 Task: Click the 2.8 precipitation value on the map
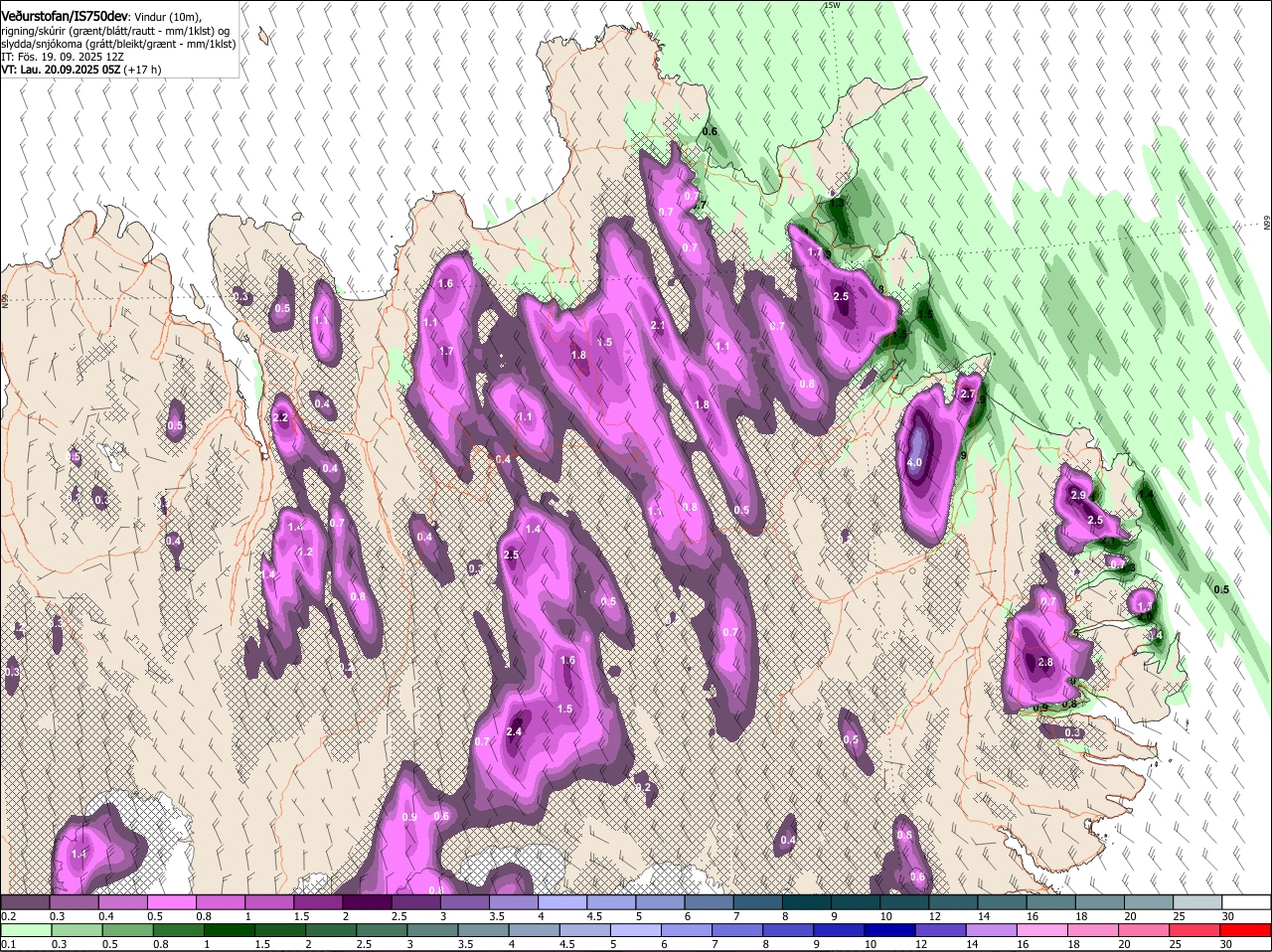[1044, 663]
